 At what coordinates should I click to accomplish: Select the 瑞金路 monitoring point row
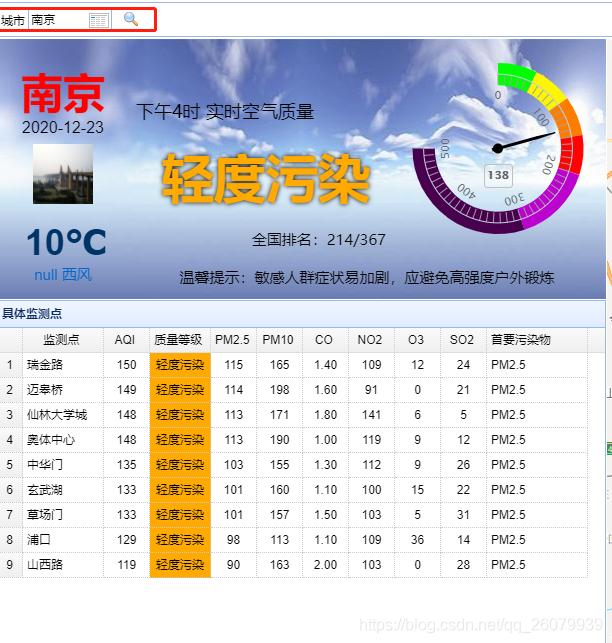coord(294,365)
